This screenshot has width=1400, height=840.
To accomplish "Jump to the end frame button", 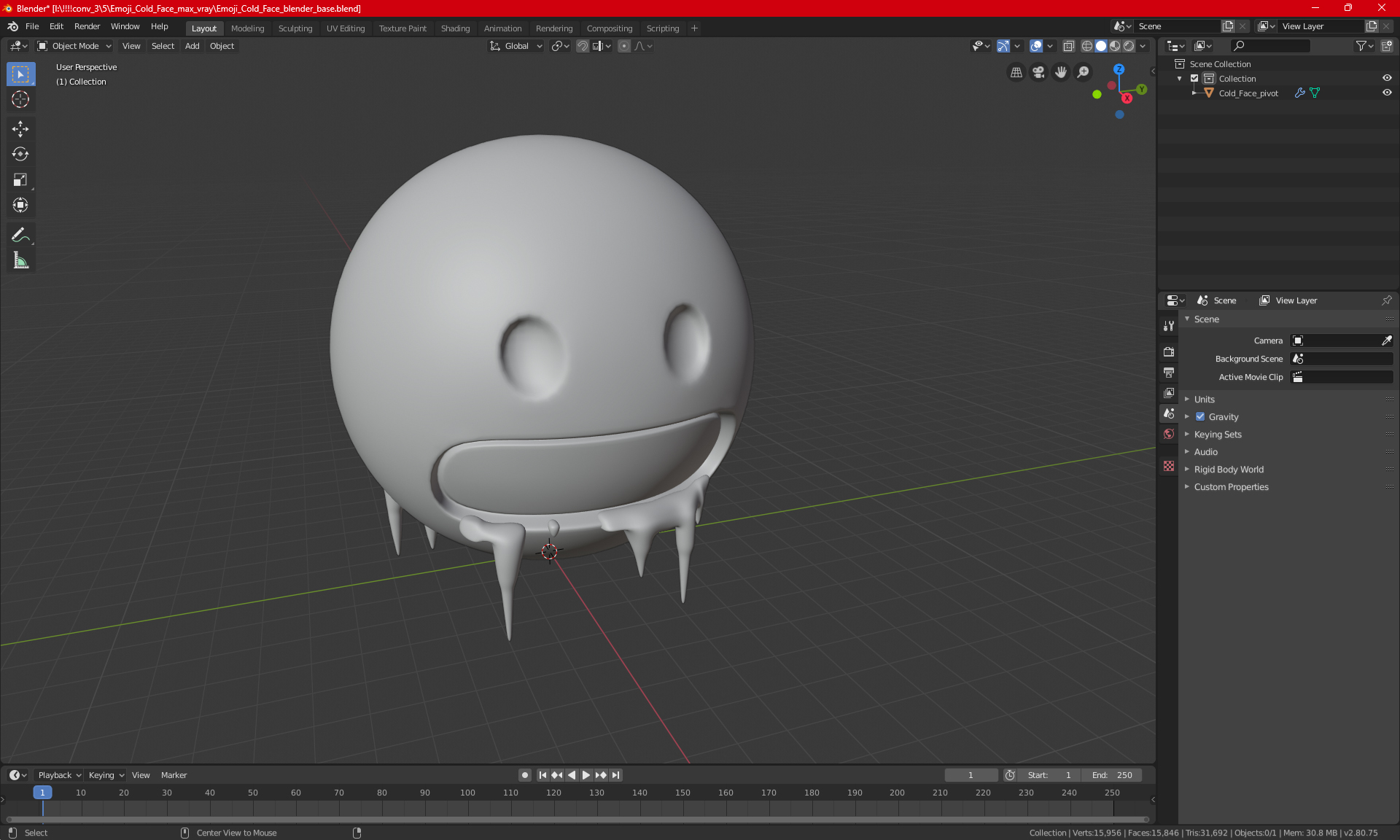I will [616, 775].
